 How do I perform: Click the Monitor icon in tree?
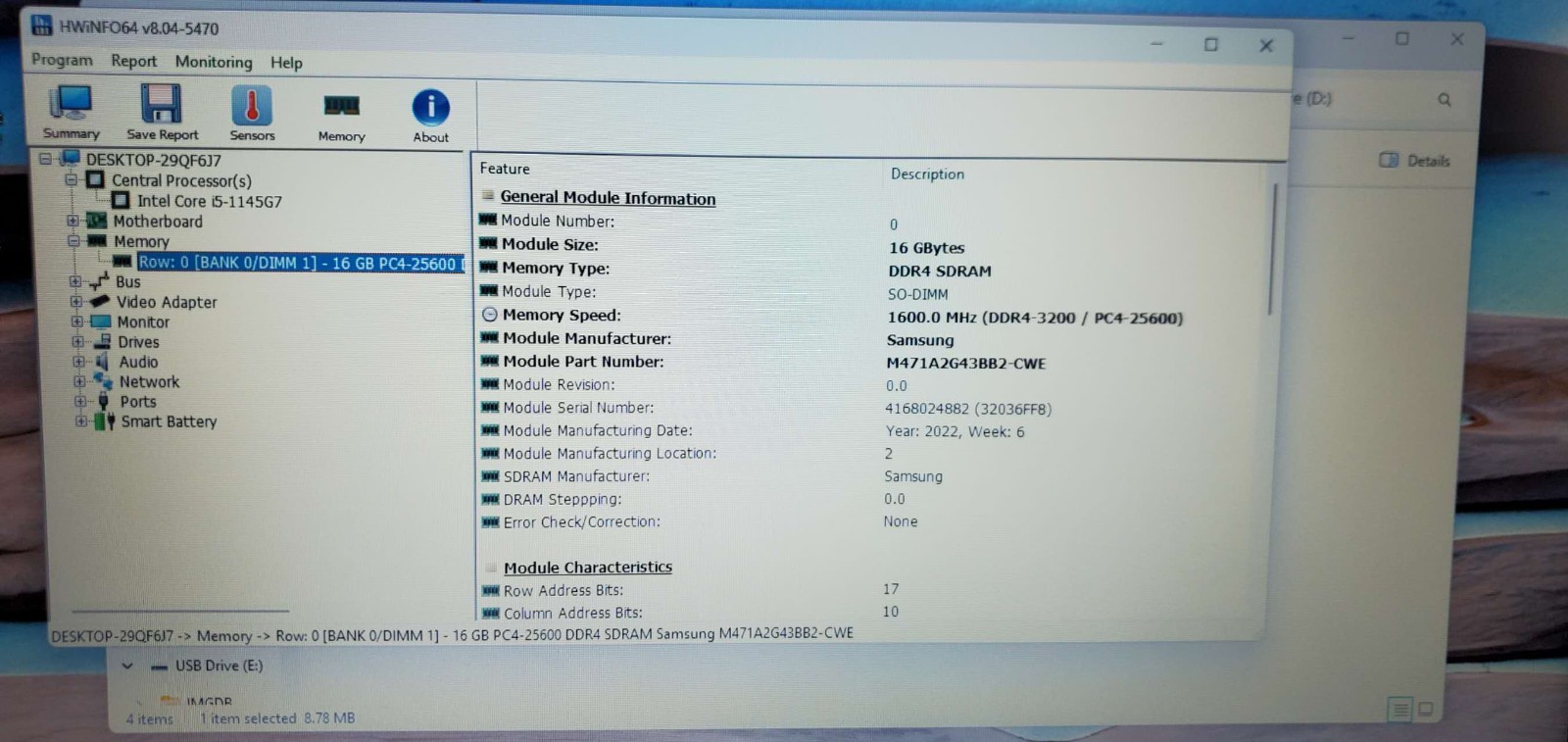click(101, 322)
